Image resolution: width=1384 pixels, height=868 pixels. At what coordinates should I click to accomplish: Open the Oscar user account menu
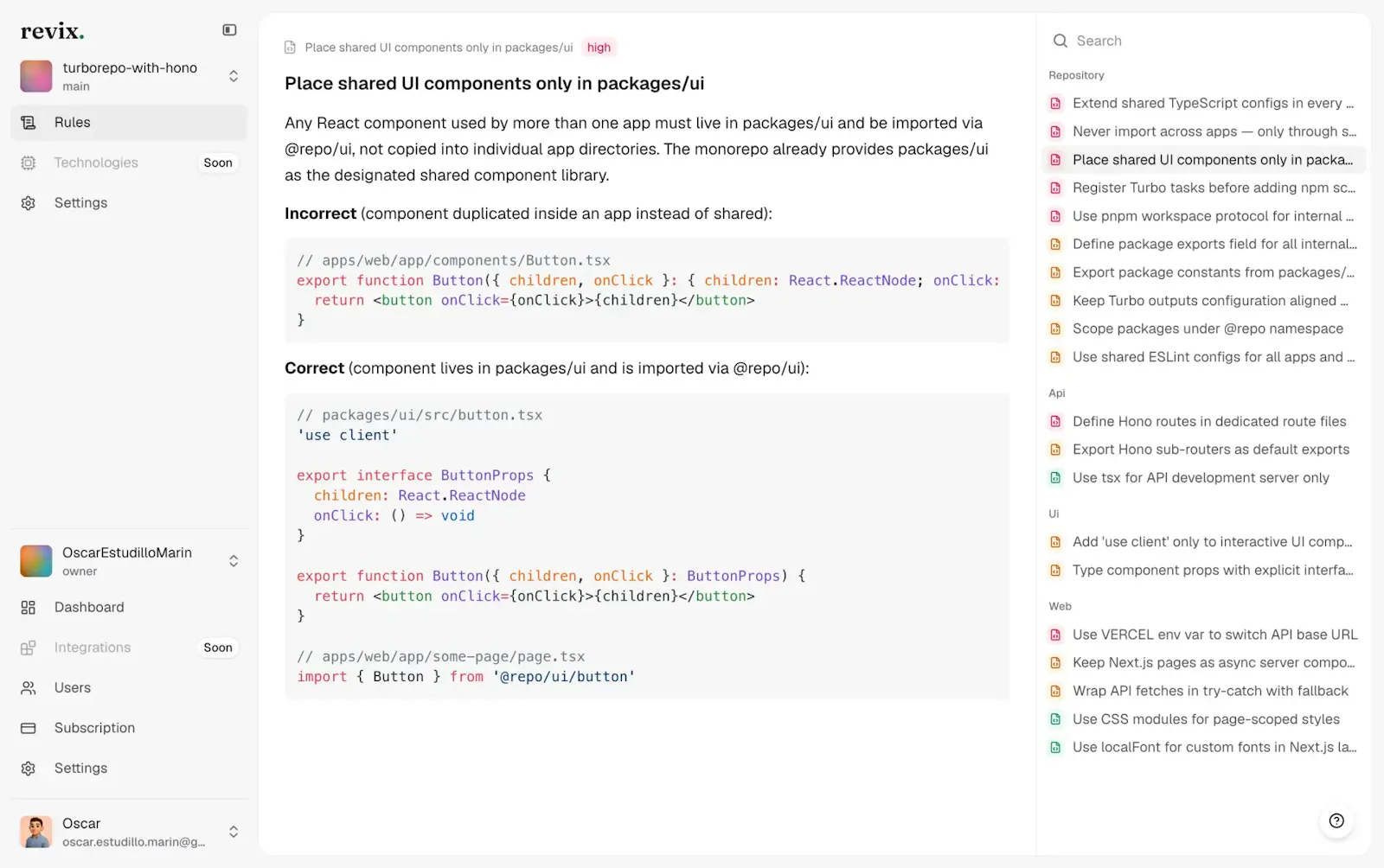pyautogui.click(x=130, y=832)
